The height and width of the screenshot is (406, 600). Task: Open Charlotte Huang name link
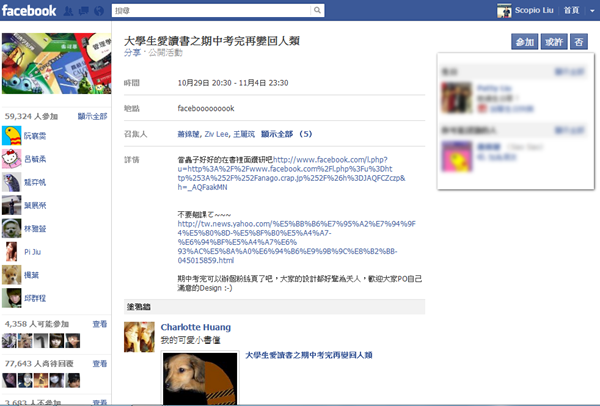pyautogui.click(x=196, y=327)
